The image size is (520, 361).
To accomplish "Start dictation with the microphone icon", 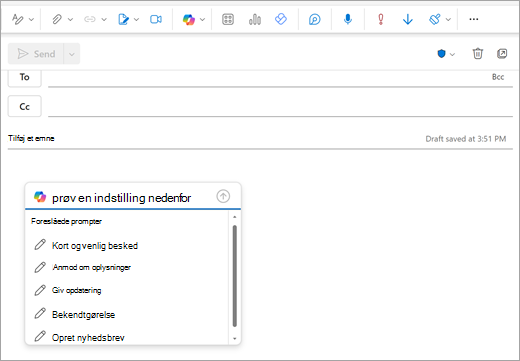I will click(x=348, y=19).
